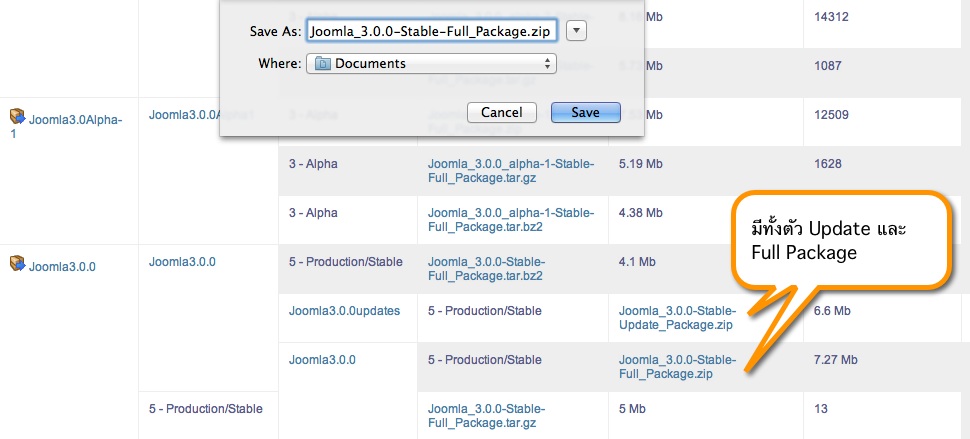The height and width of the screenshot is (439, 970).
Task: Click the download count 12509
Action: [x=831, y=115]
